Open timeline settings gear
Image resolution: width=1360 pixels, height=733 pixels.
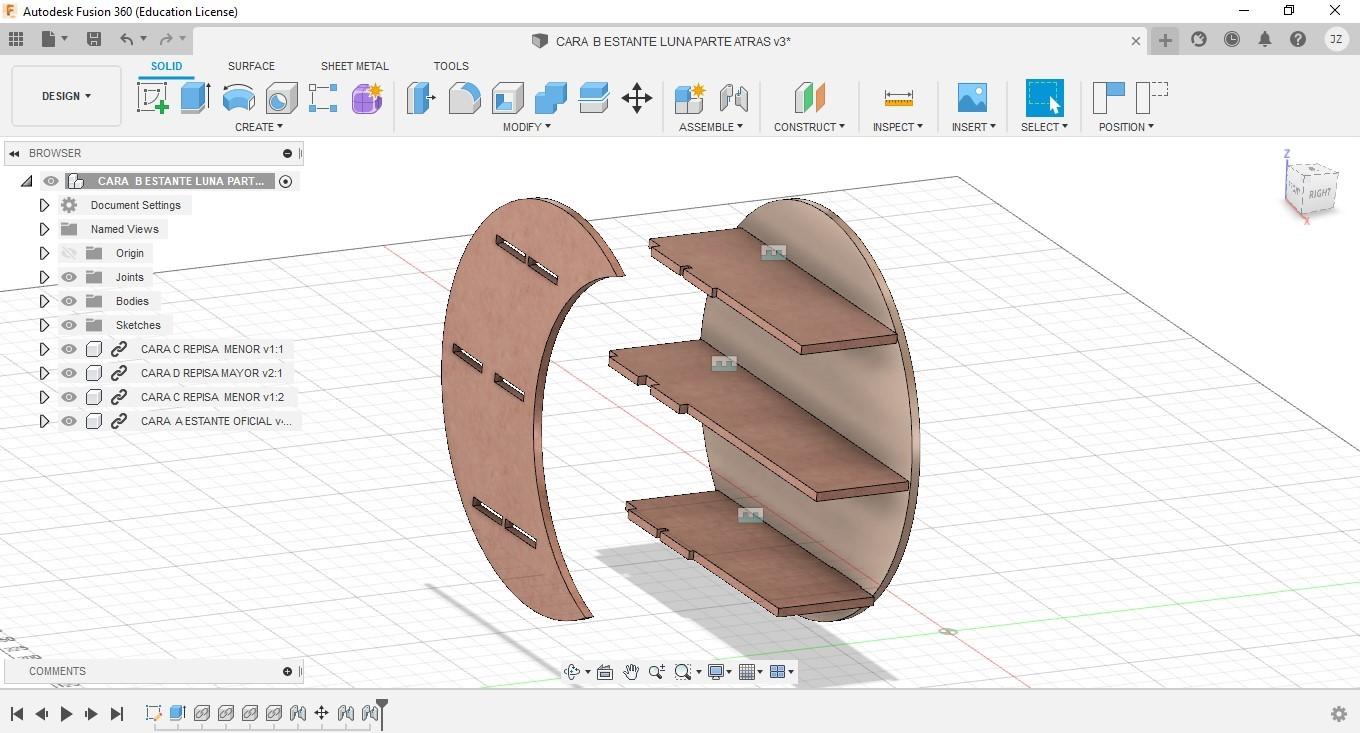pos(1339,713)
